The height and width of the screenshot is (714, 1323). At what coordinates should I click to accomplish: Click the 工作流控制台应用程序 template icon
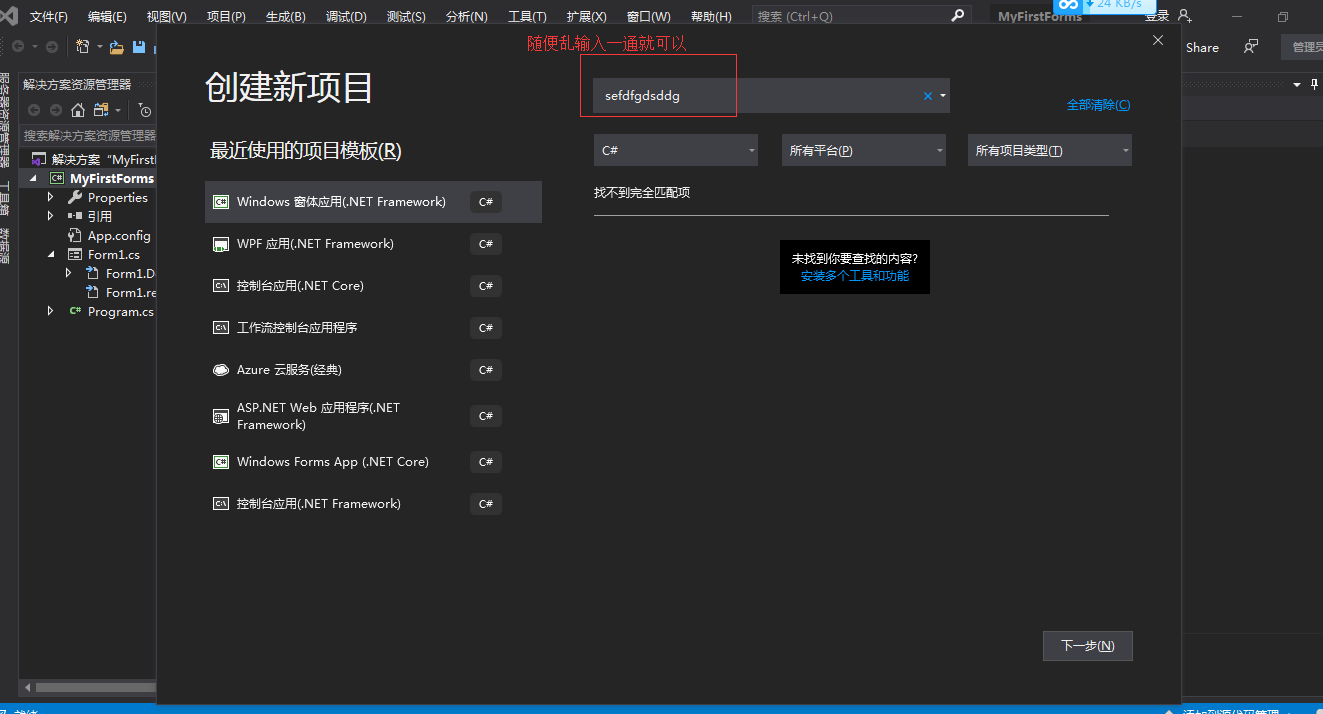(221, 328)
